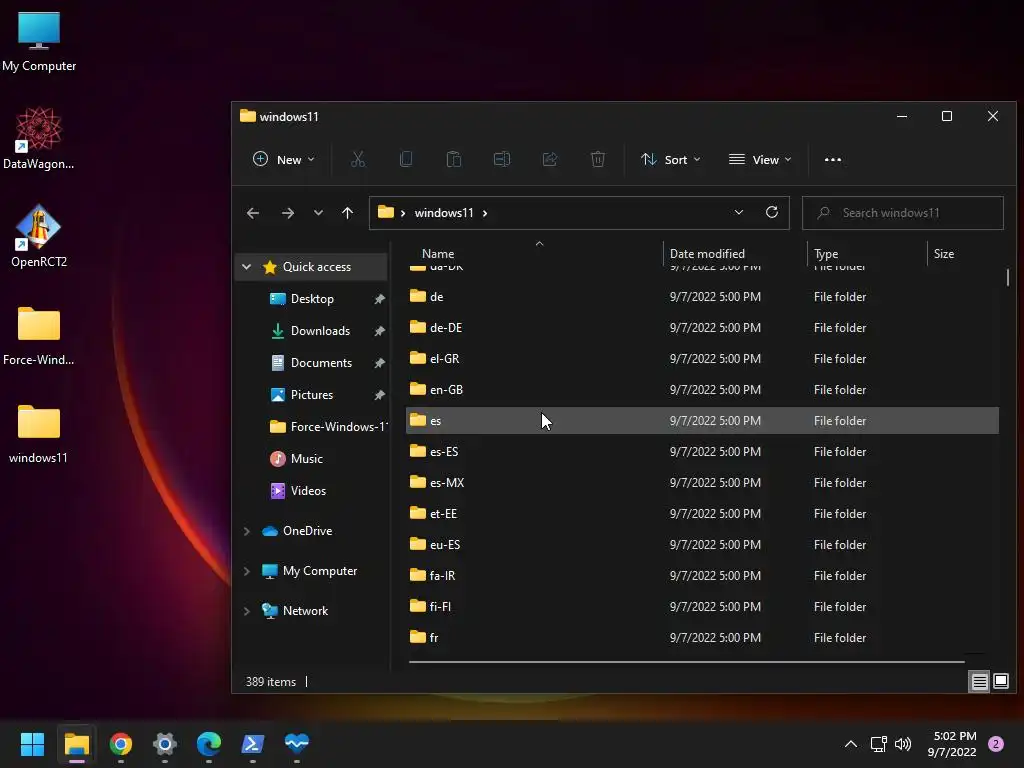Open Pictures in Quick access
Viewport: 1024px width, 768px height.
pos(312,394)
